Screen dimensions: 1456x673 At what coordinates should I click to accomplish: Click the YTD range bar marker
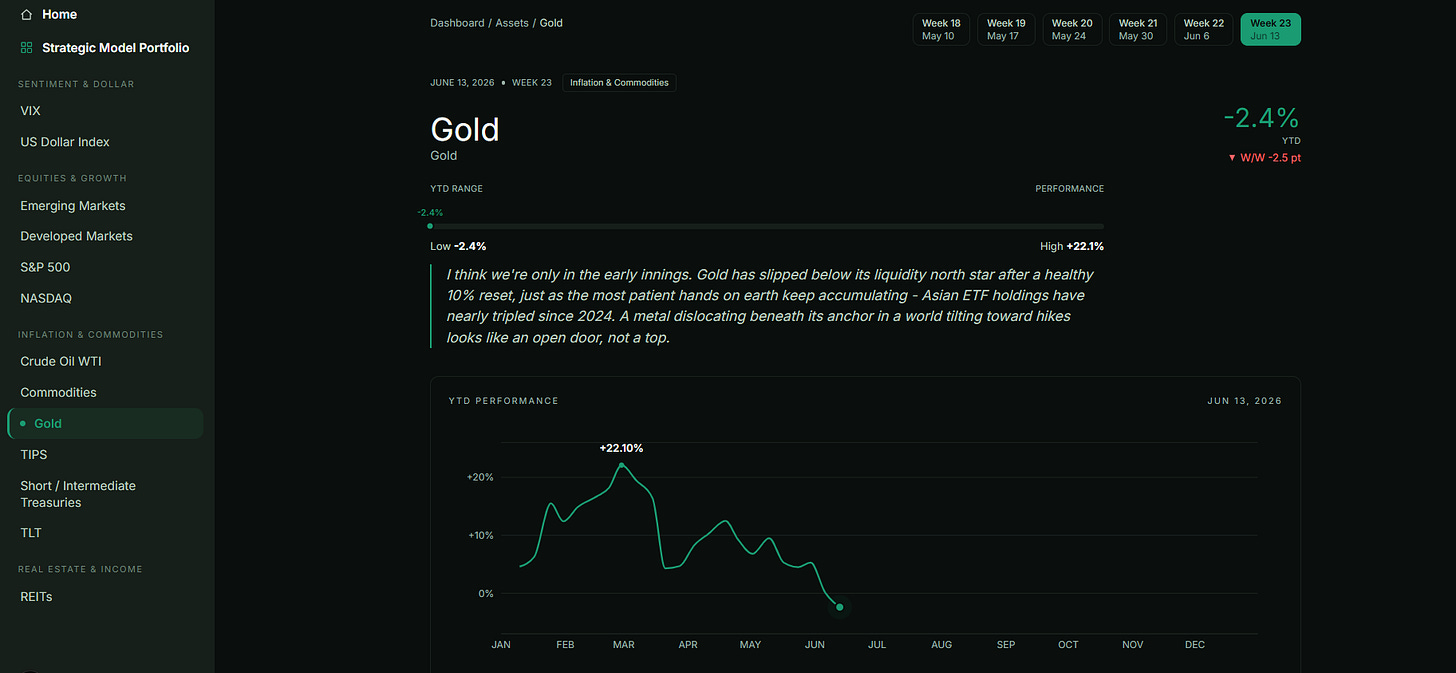(x=430, y=226)
